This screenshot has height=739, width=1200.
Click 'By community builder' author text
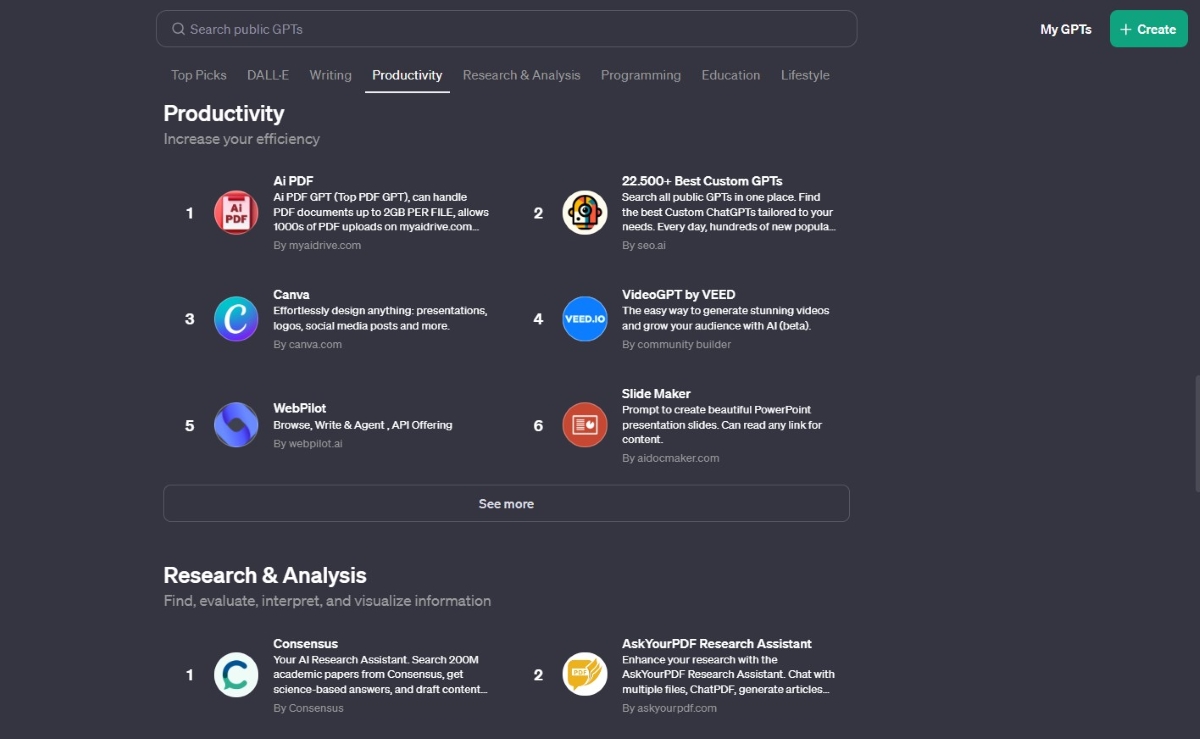coord(677,345)
